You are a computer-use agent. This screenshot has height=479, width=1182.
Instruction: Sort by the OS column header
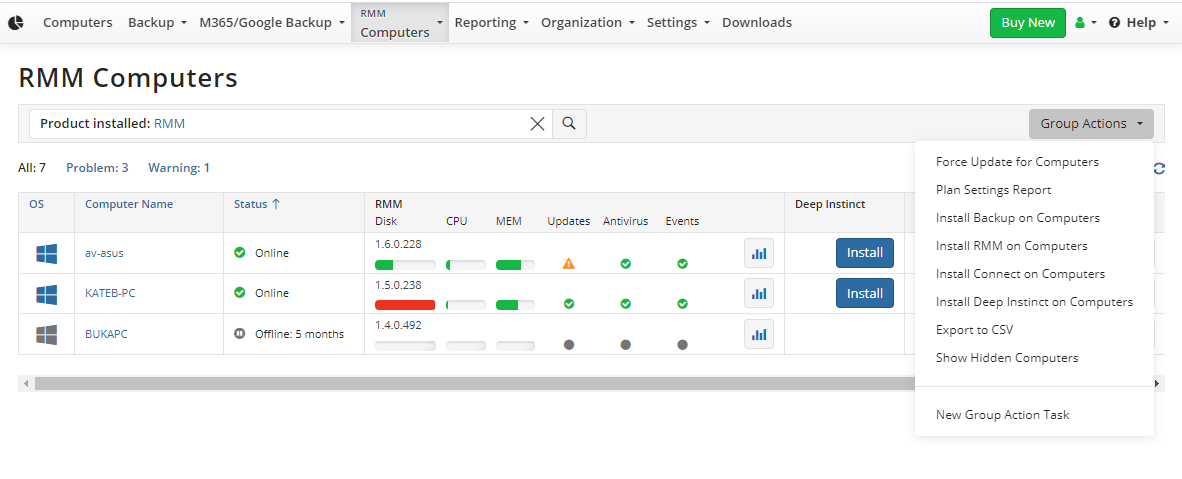click(36, 204)
